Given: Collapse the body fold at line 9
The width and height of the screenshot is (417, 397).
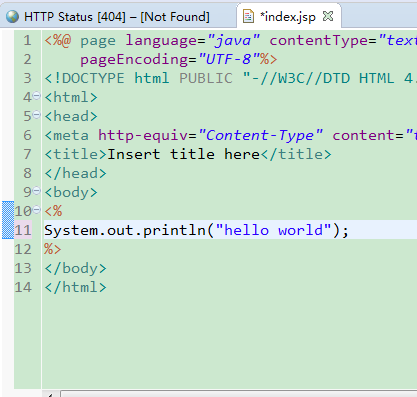Looking at the screenshot, I should (x=37, y=191).
